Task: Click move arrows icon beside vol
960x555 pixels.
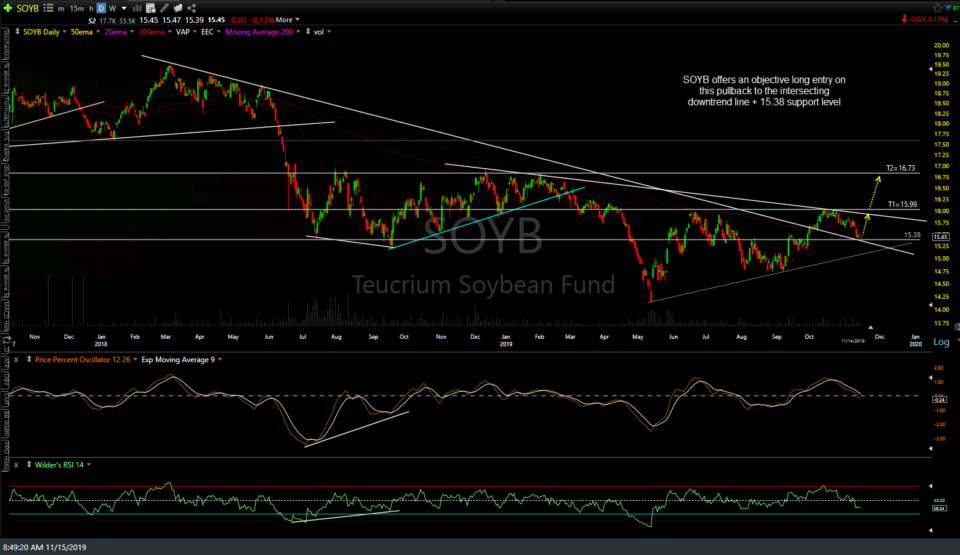Action: click(307, 32)
